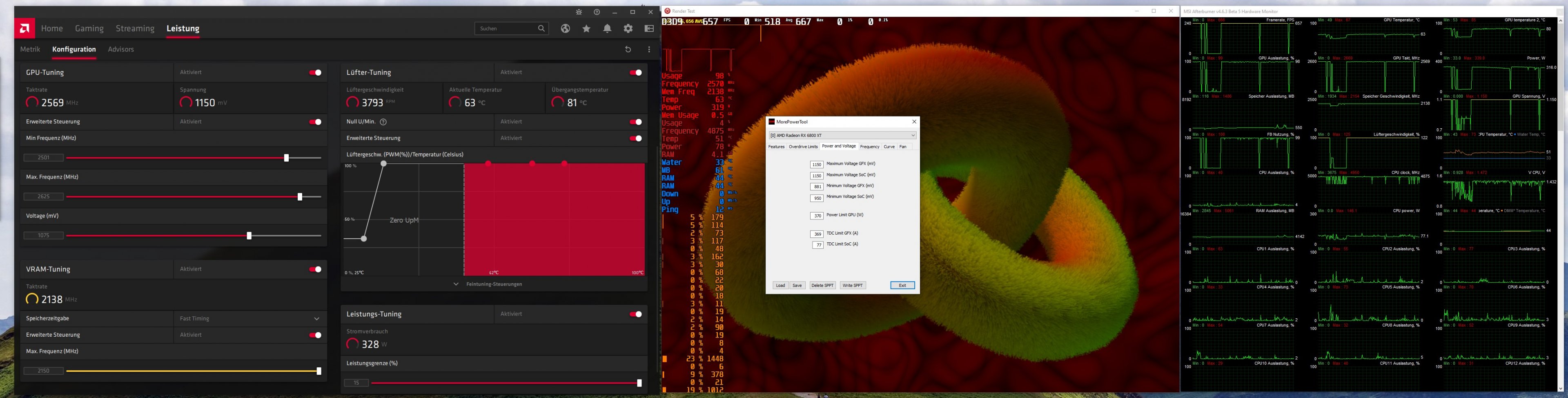Click the info icon next to Null U/Min.
Screen dimensions: 1568x398
[x=383, y=122]
